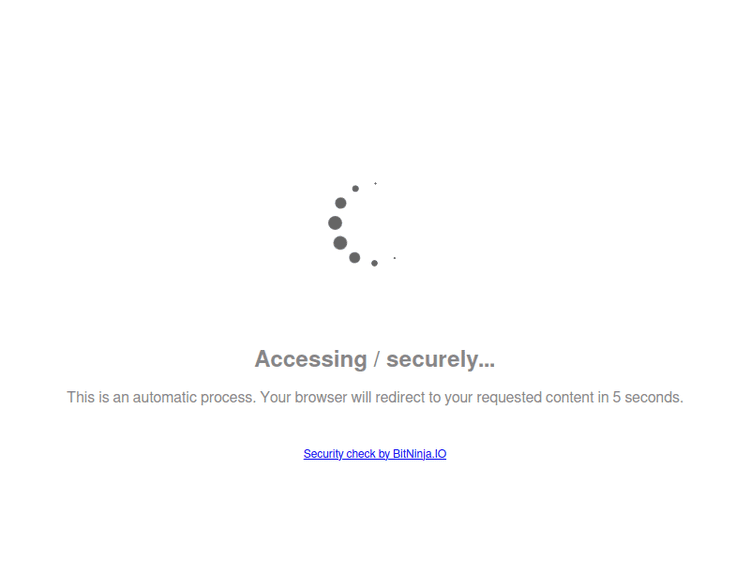Click the "Accessing / securely..." heading
Image resolution: width=750 pixels, height=563 pixels.
(x=375, y=359)
